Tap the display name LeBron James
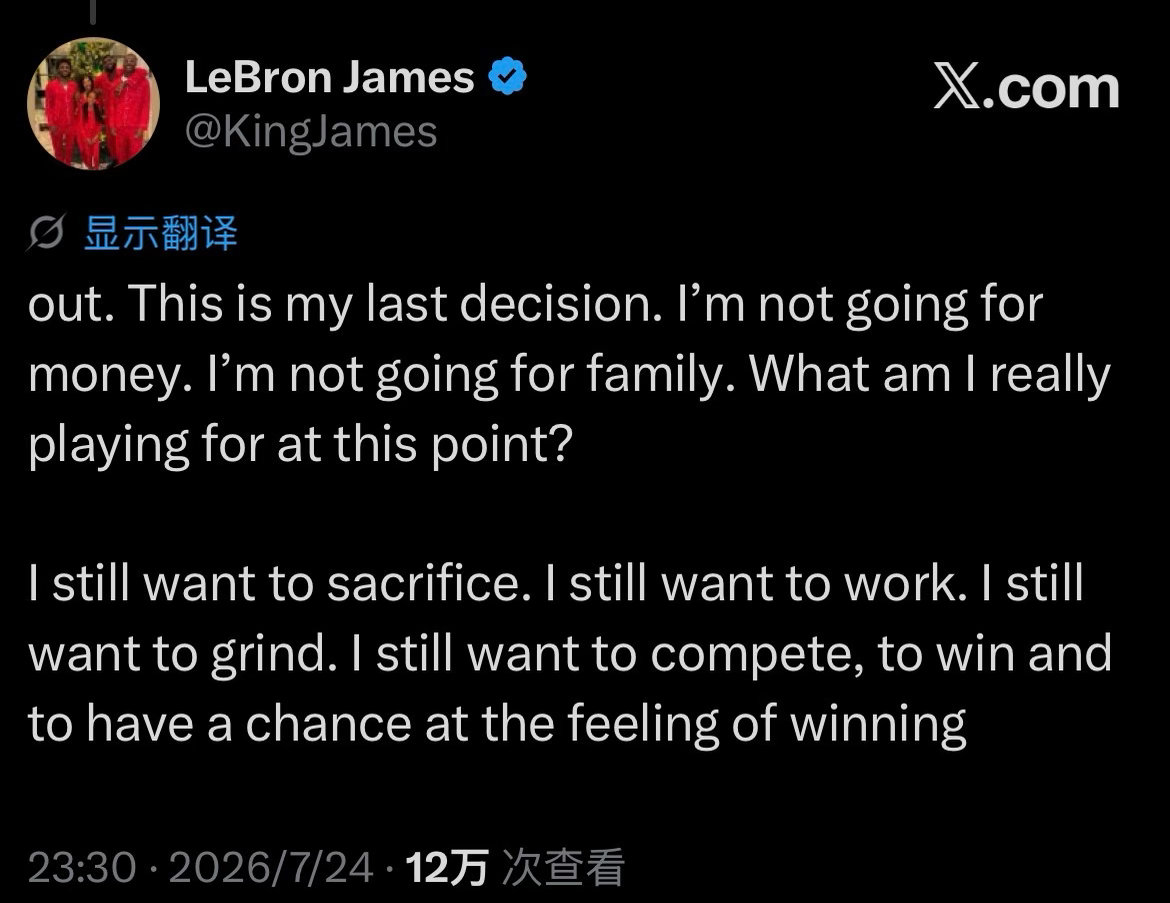The image size is (1170, 903). tap(329, 77)
